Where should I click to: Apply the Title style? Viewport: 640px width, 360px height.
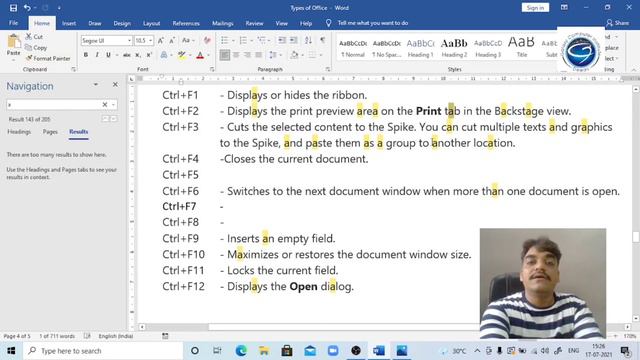(x=521, y=48)
